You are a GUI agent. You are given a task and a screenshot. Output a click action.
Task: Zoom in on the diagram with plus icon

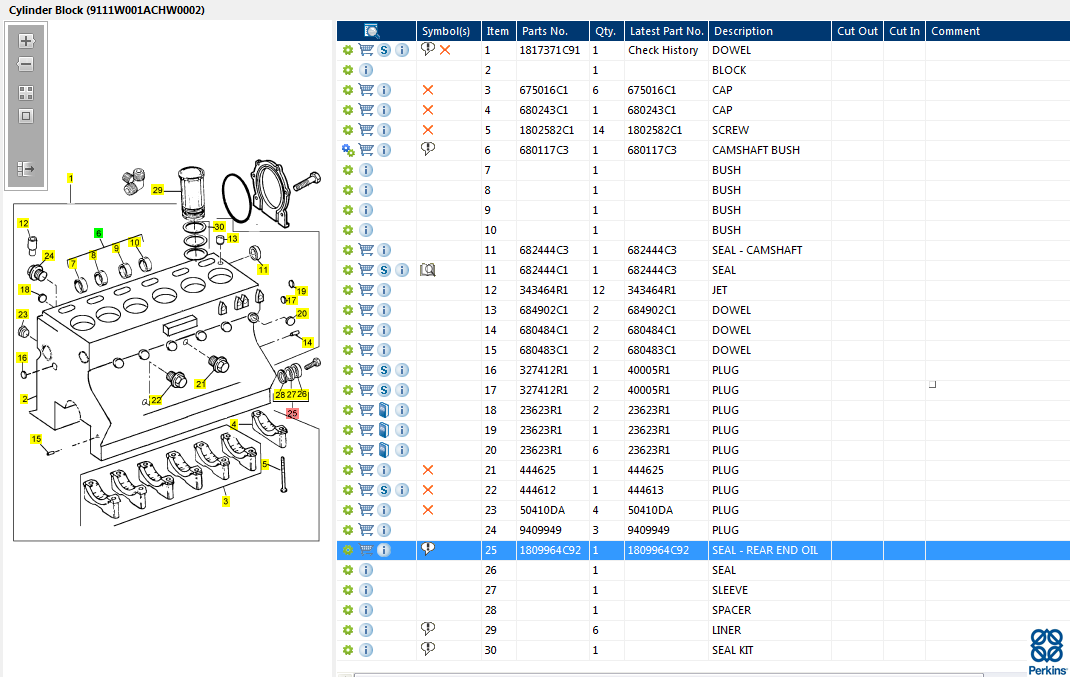(x=26, y=41)
